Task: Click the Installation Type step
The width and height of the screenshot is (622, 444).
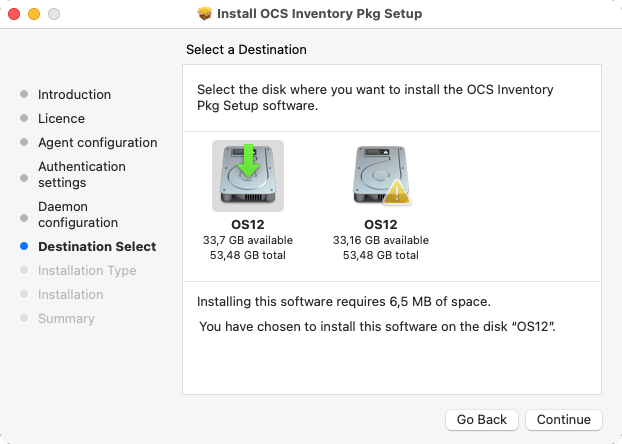Action: 87,271
